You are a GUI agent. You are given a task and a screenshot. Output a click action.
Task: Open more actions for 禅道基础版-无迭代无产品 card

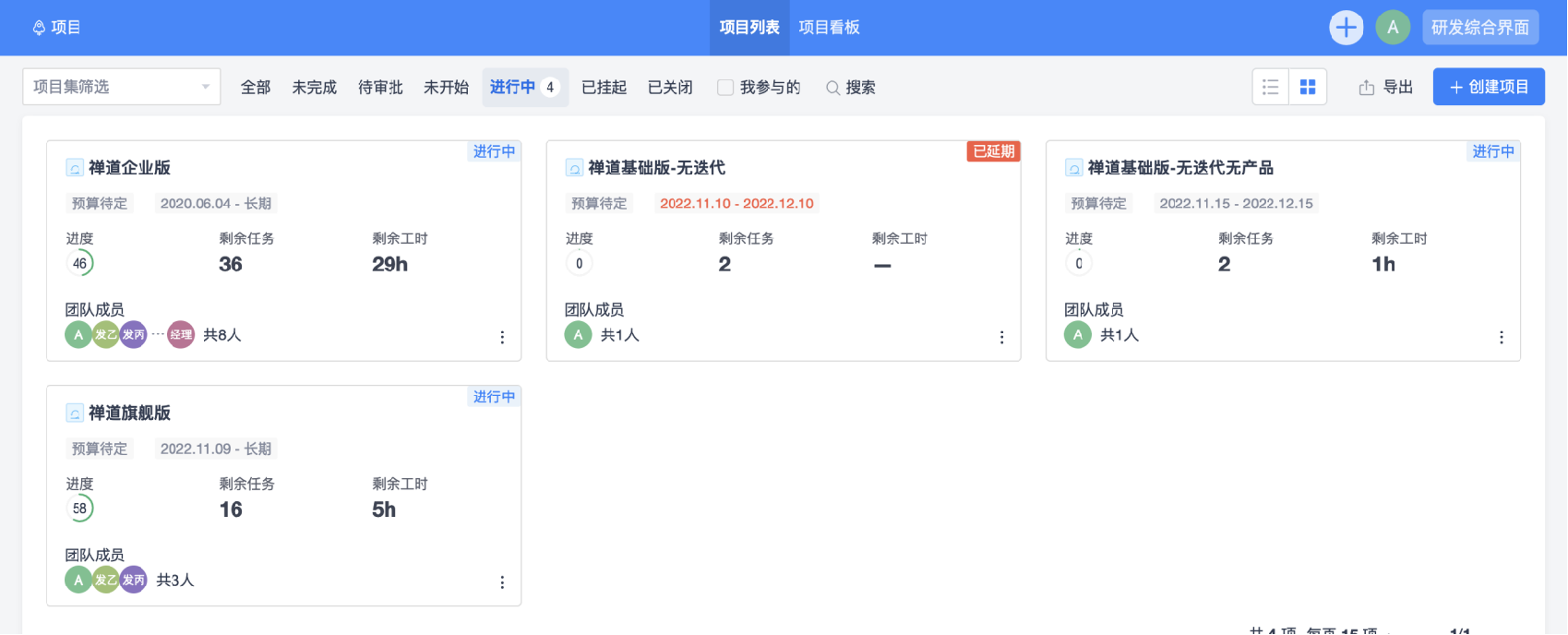click(1502, 338)
